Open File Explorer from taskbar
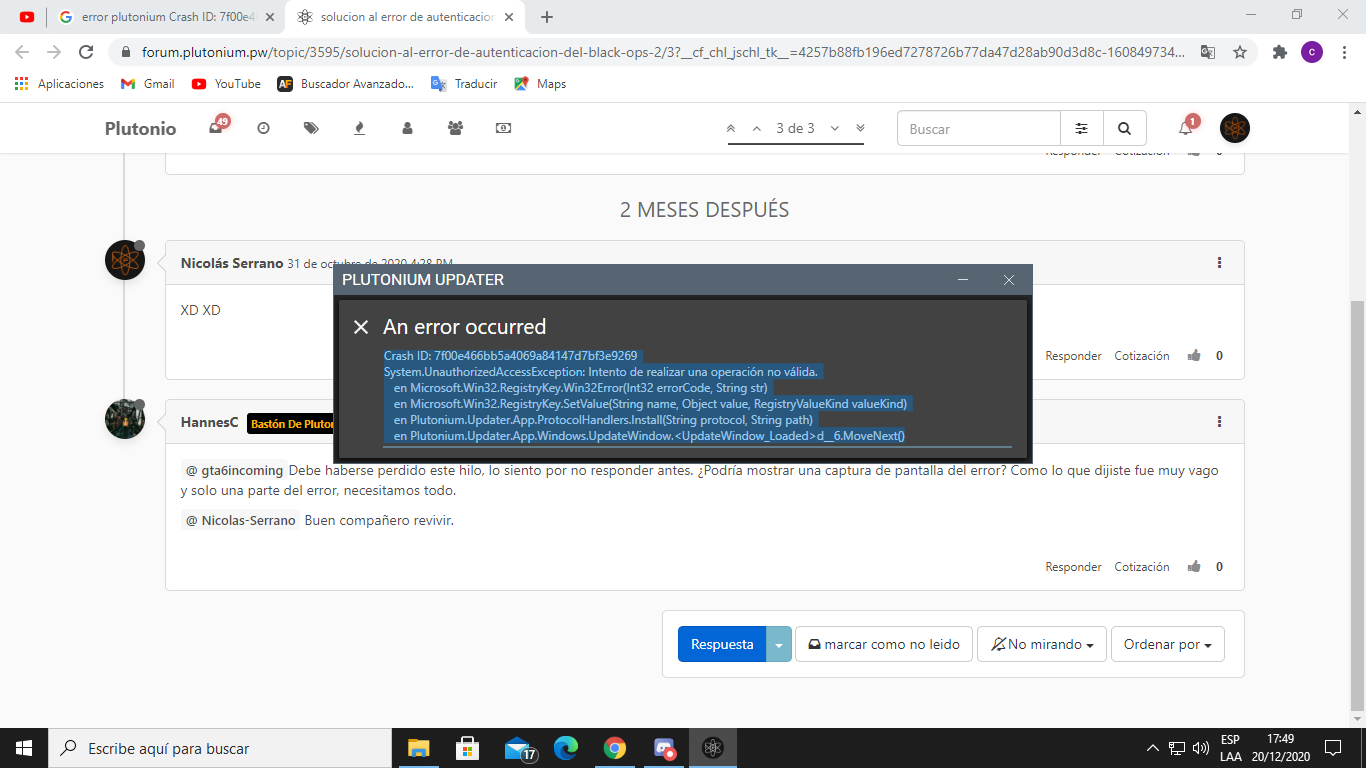1366x768 pixels. (418, 748)
